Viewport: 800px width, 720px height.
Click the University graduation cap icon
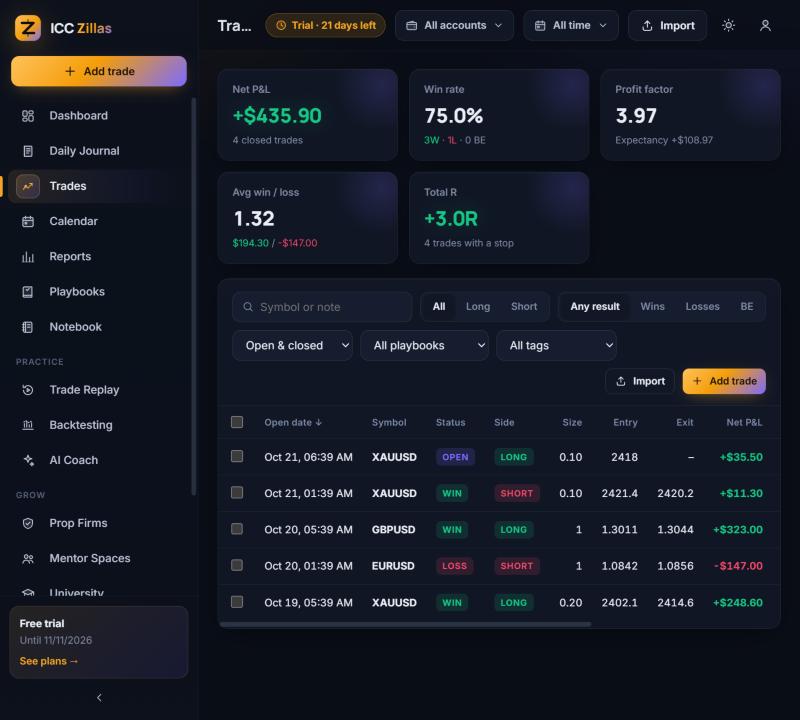[x=28, y=592]
